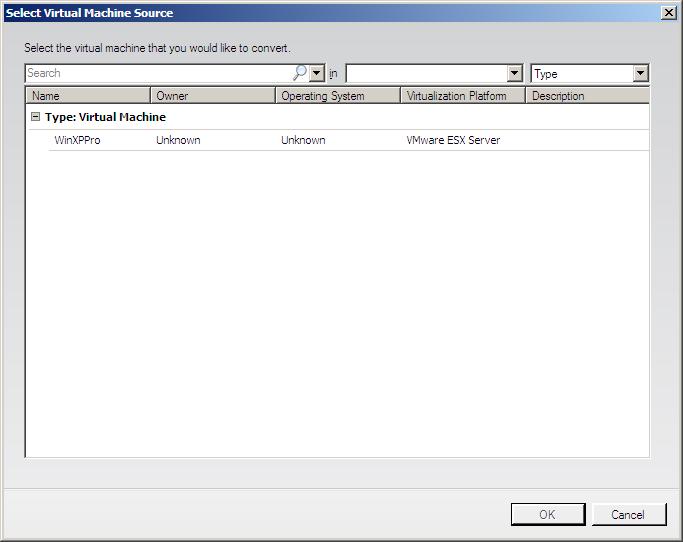Select the Type: Virtual Machine group header
Viewport: 683px width, 542px height.
105,117
